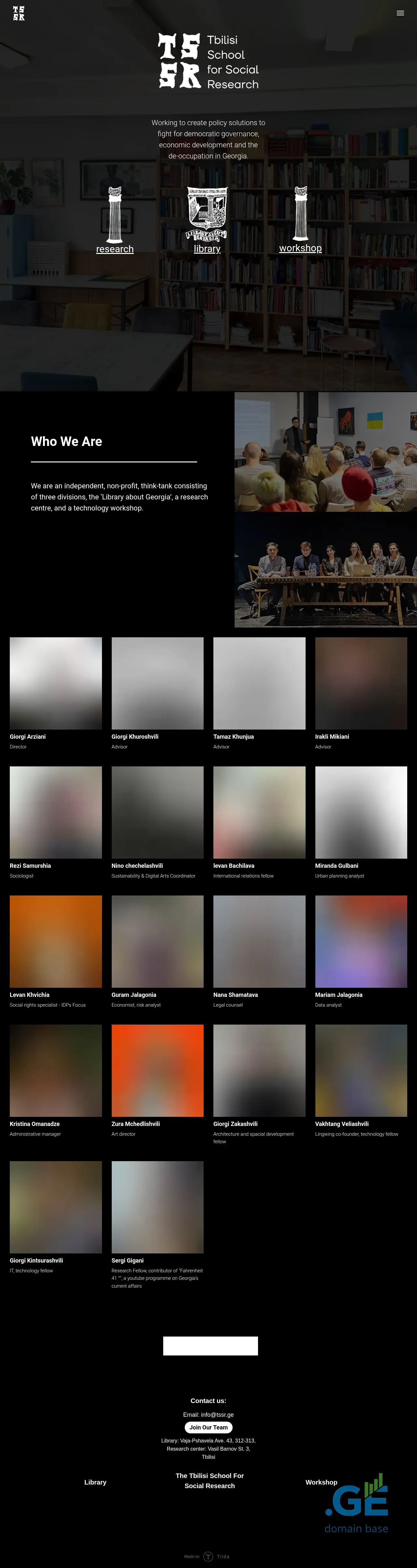
Task: Select Workshop in the footer menu
Action: point(321,1482)
